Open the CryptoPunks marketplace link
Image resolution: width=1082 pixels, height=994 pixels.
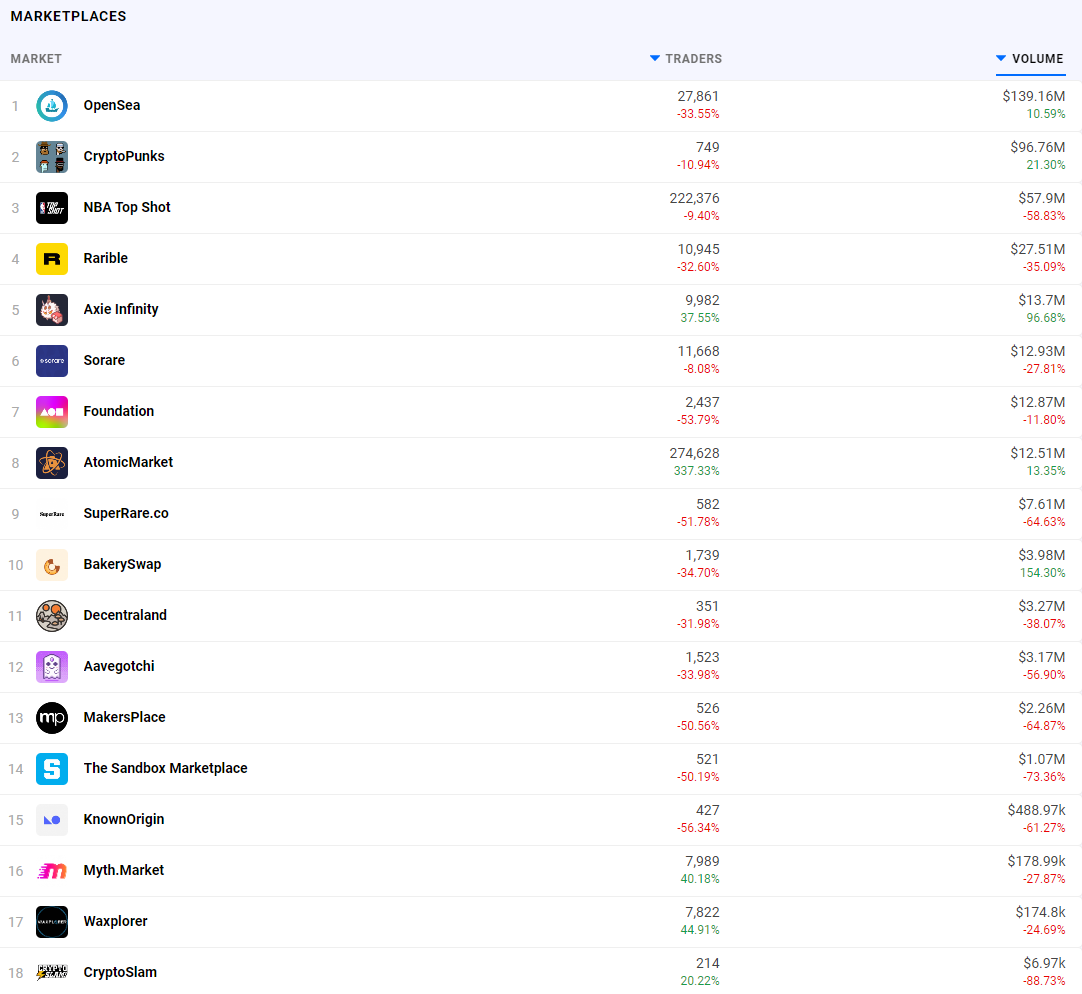pos(124,157)
